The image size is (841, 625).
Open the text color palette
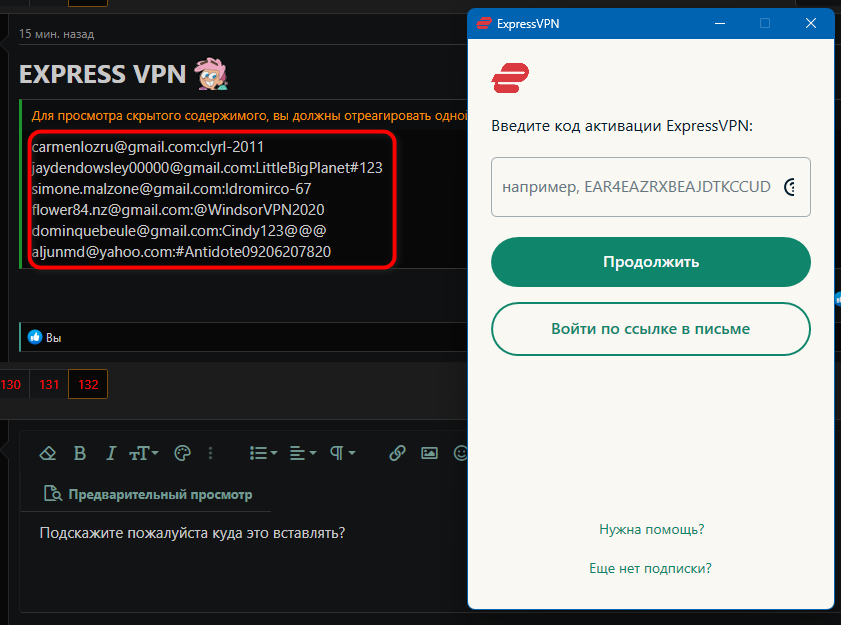point(182,453)
